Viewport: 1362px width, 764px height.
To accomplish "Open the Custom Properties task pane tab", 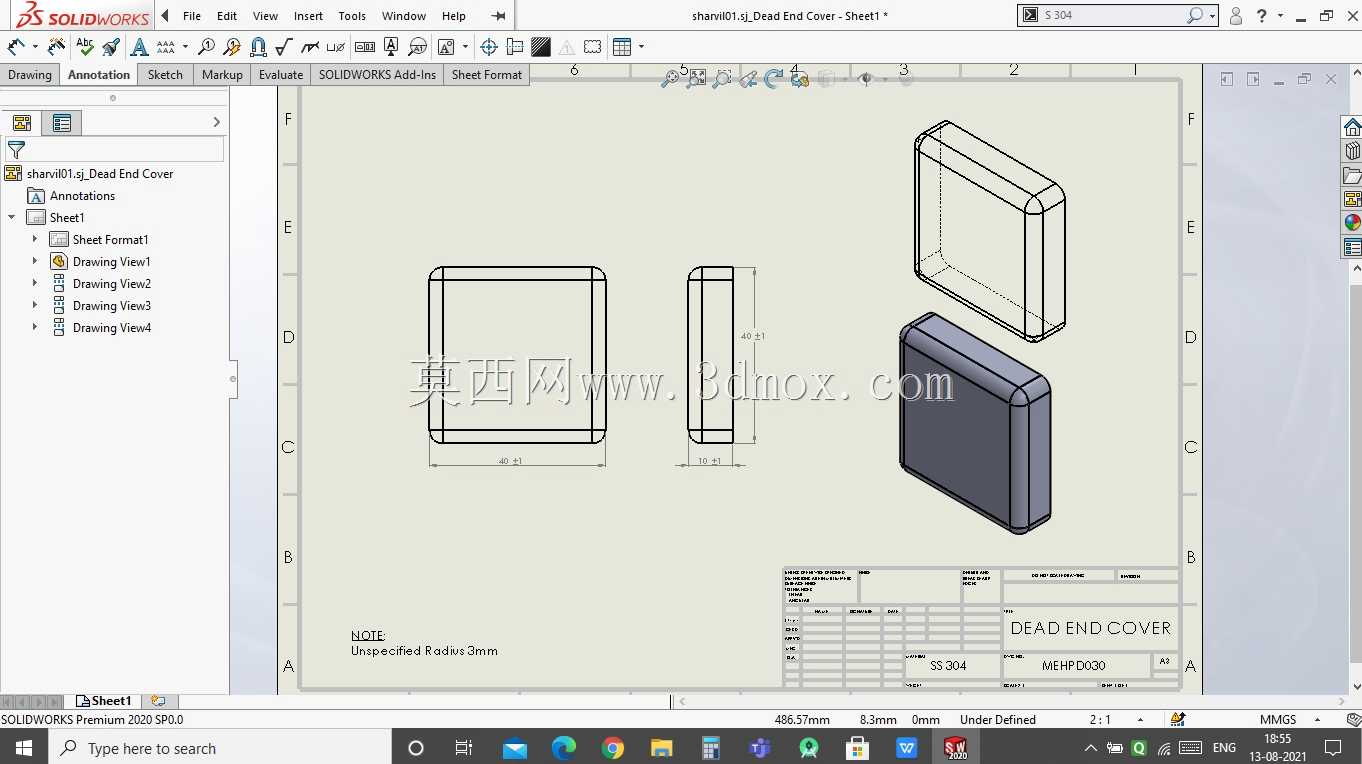I will point(1352,247).
